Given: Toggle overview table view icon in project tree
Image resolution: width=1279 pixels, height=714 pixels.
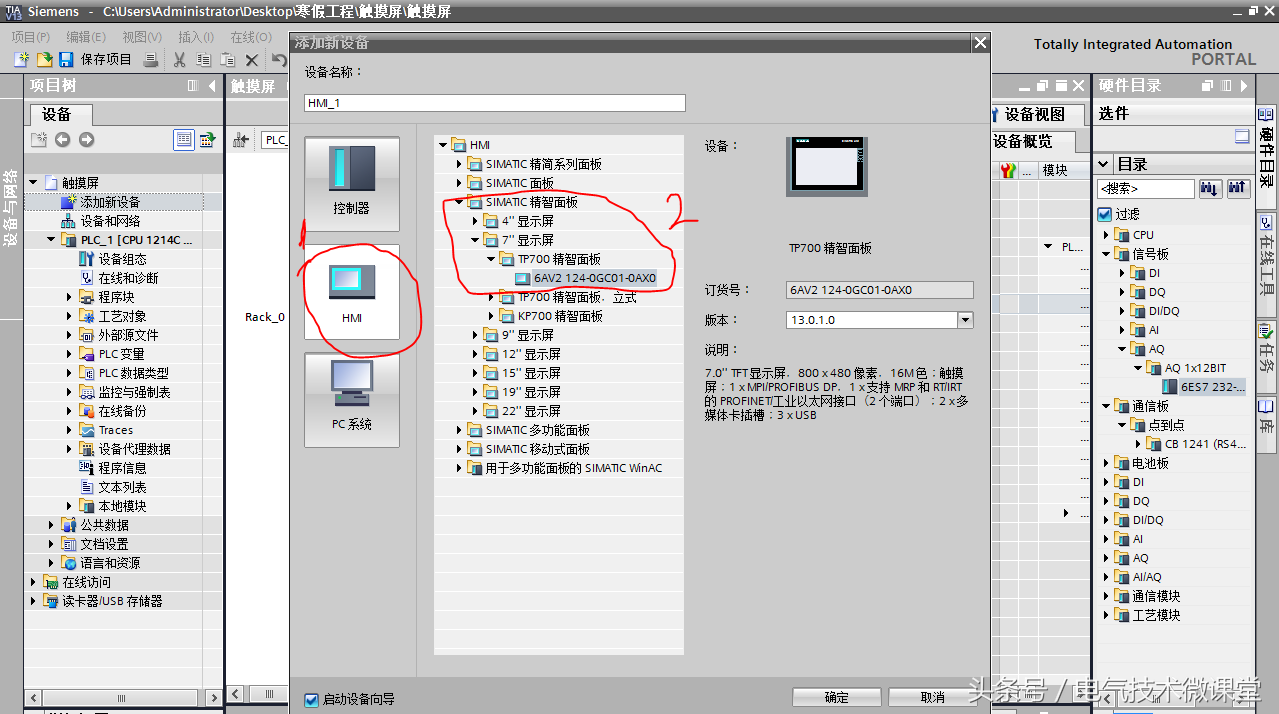Looking at the screenshot, I should (184, 140).
